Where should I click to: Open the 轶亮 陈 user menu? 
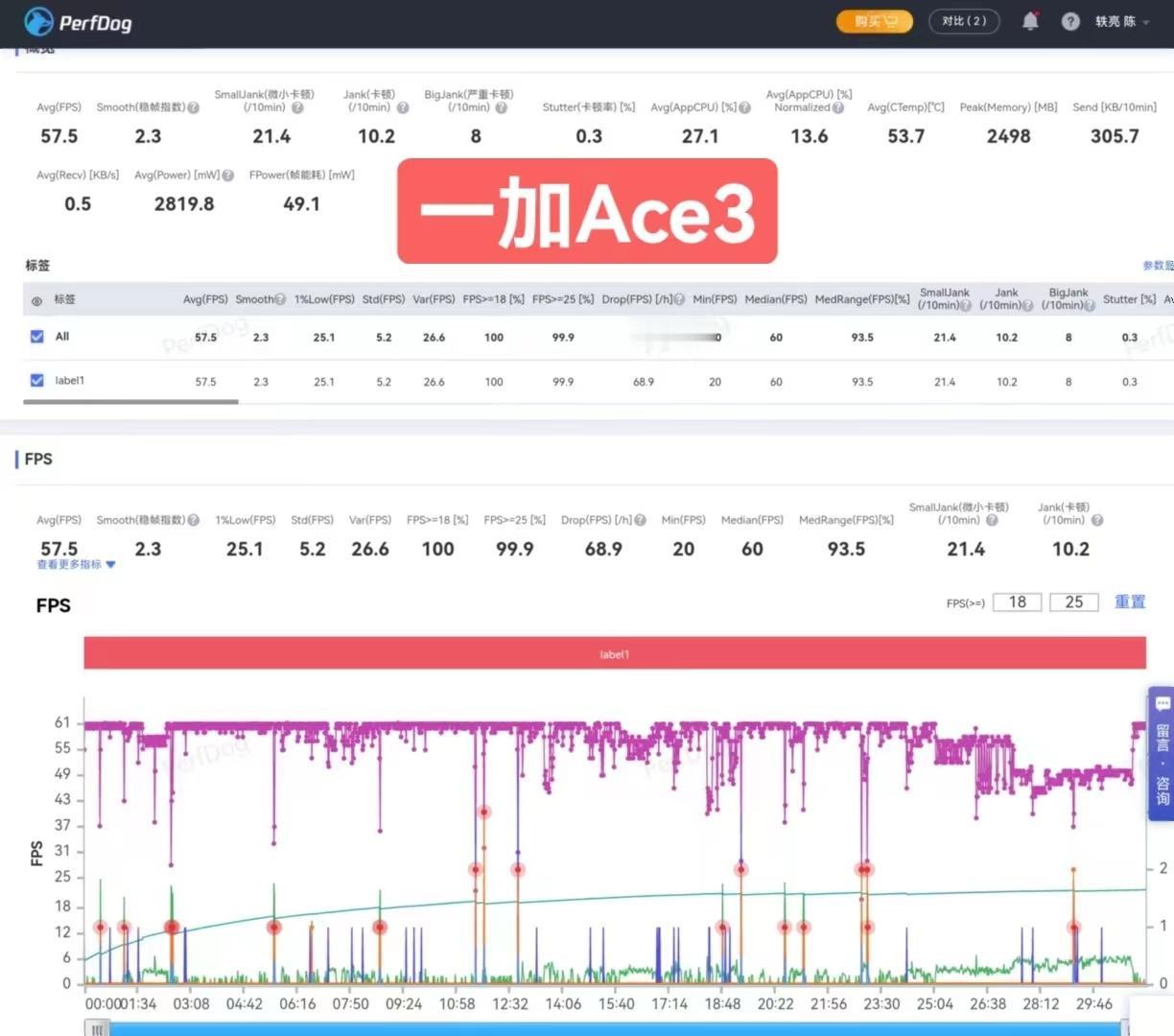(1121, 21)
